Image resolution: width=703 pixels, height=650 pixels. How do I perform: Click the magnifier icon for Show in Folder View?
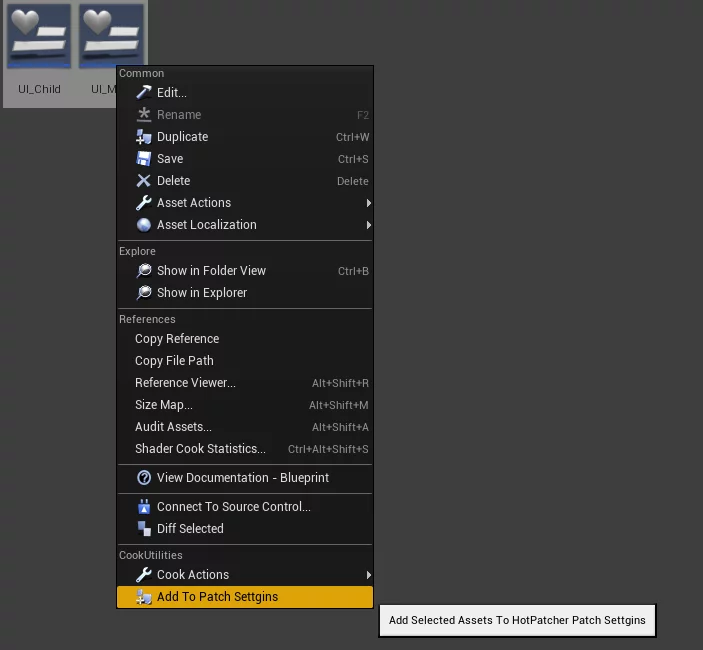pos(144,271)
